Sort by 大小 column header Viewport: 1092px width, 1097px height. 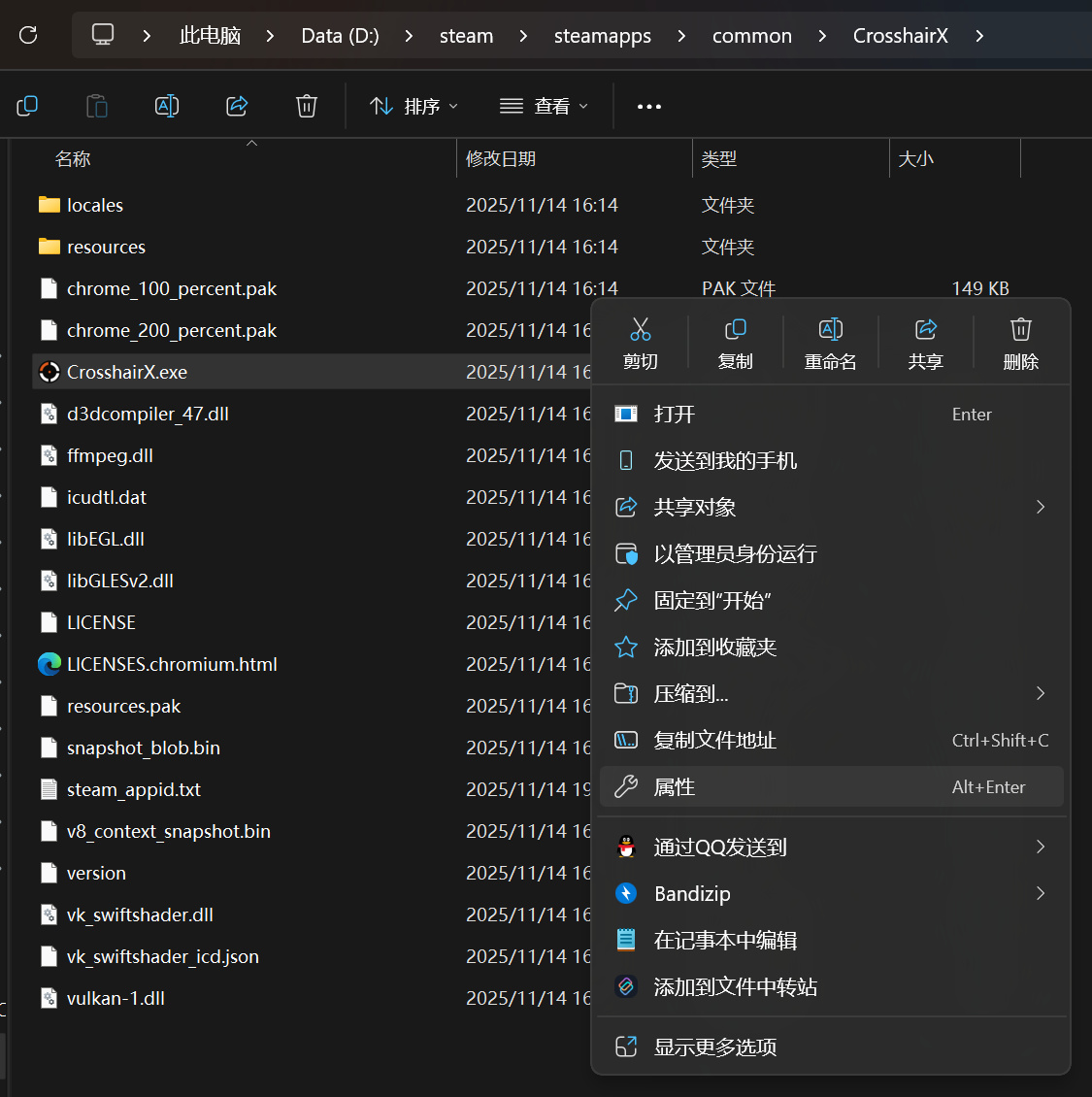pyautogui.click(x=915, y=159)
